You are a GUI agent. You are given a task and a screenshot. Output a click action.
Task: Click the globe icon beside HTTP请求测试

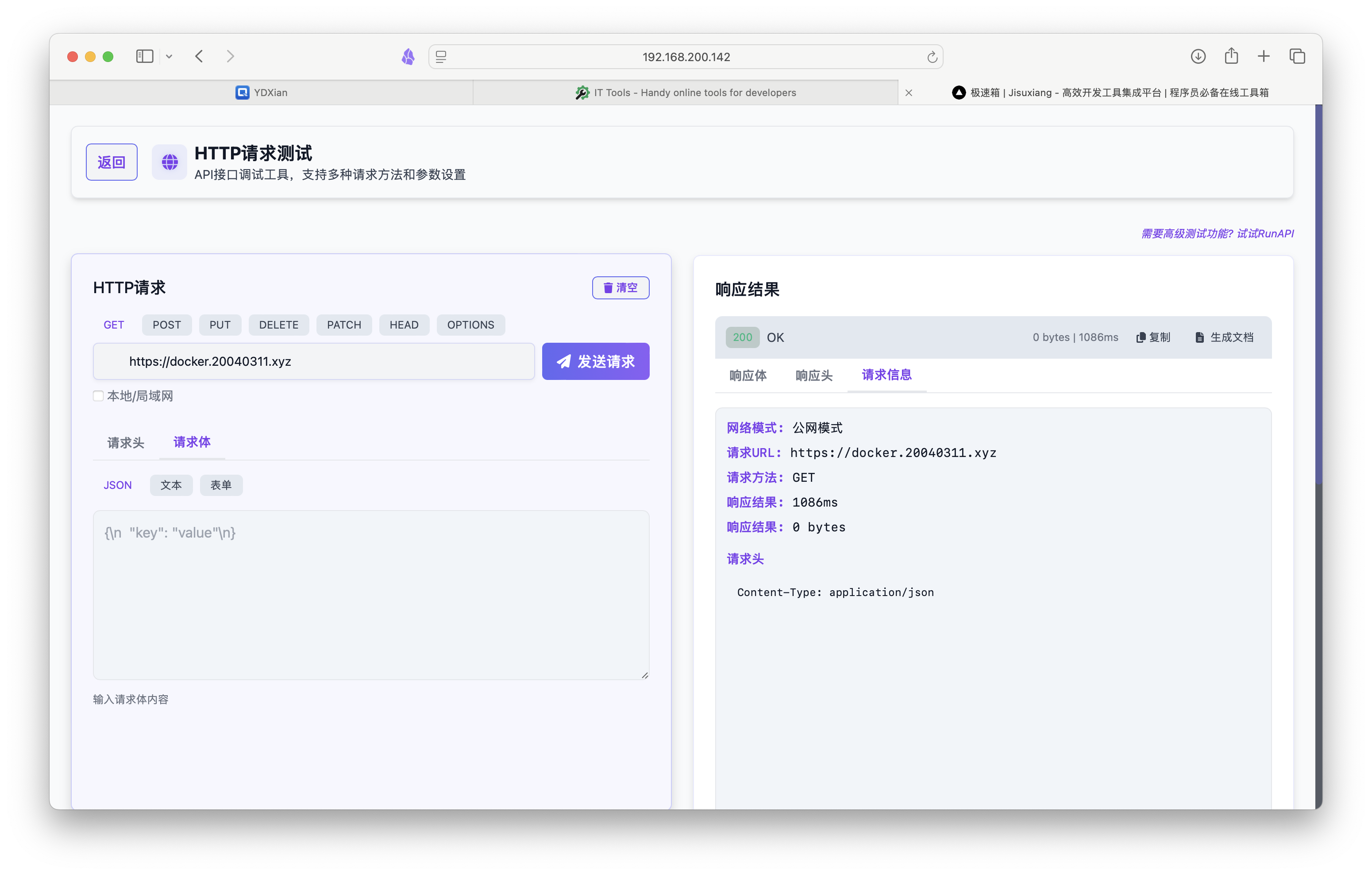point(169,163)
